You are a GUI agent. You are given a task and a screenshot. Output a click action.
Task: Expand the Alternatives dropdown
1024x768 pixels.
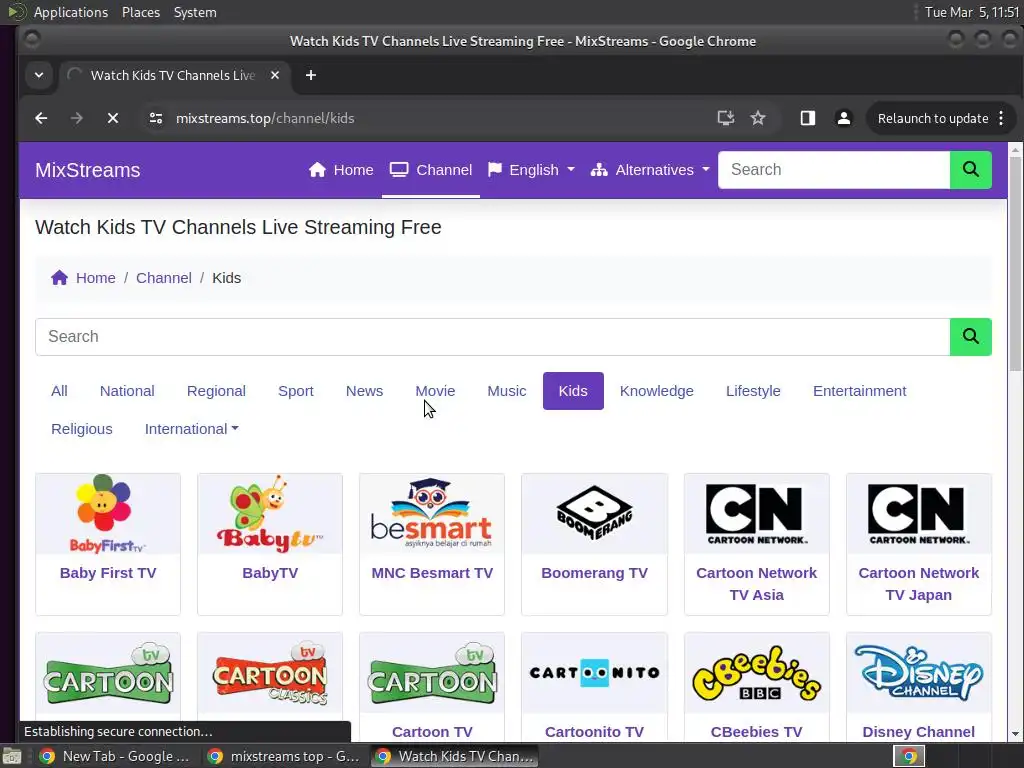tap(650, 170)
